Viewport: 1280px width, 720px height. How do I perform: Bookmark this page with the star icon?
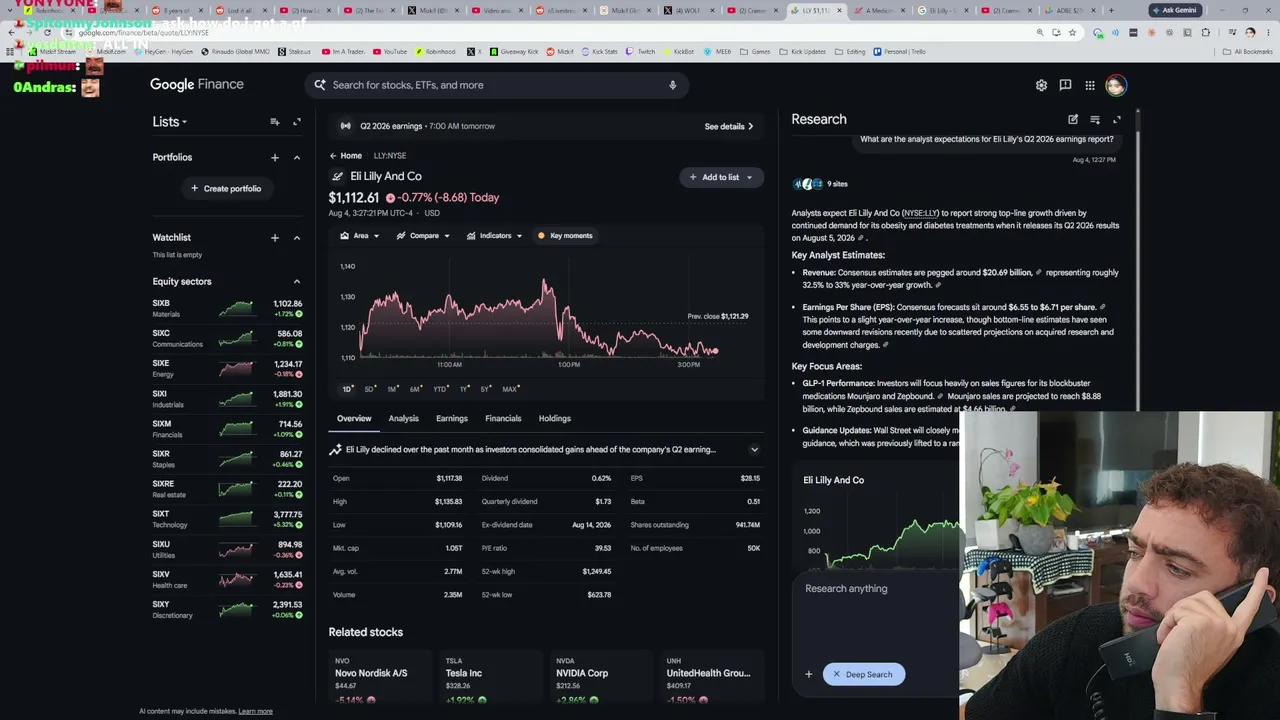(1073, 32)
